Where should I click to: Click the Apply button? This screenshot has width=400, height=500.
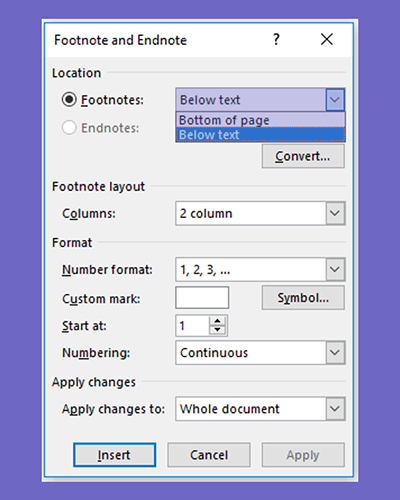pos(303,455)
